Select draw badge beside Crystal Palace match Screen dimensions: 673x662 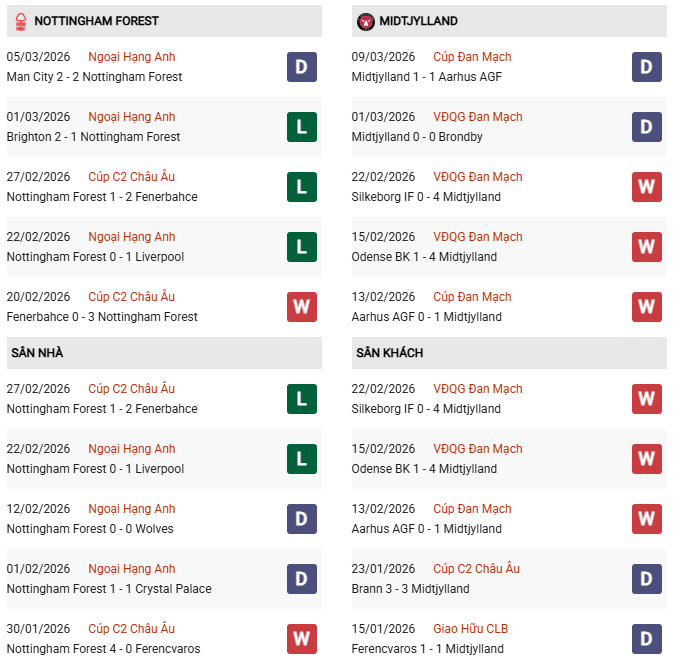(x=301, y=579)
